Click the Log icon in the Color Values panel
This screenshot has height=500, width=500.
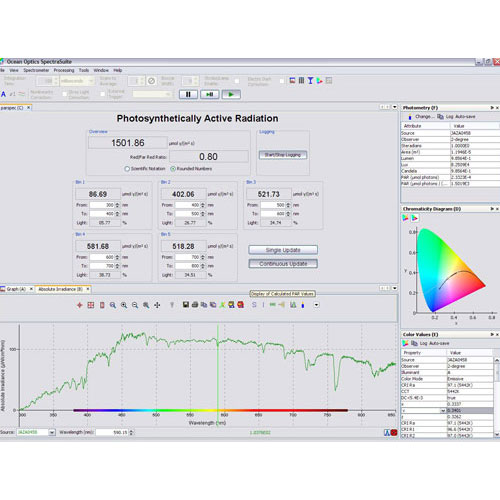(x=414, y=343)
